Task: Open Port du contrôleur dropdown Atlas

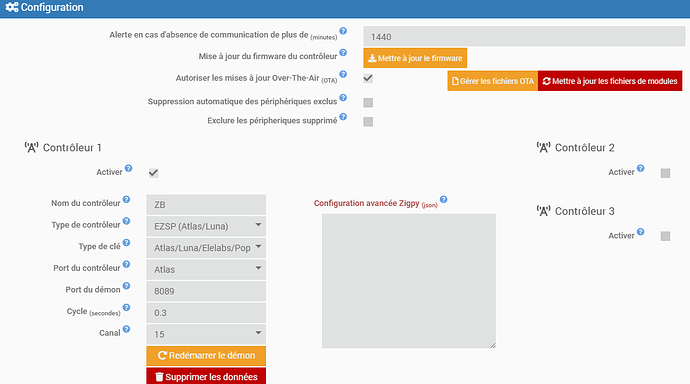Action: [x=206, y=269]
